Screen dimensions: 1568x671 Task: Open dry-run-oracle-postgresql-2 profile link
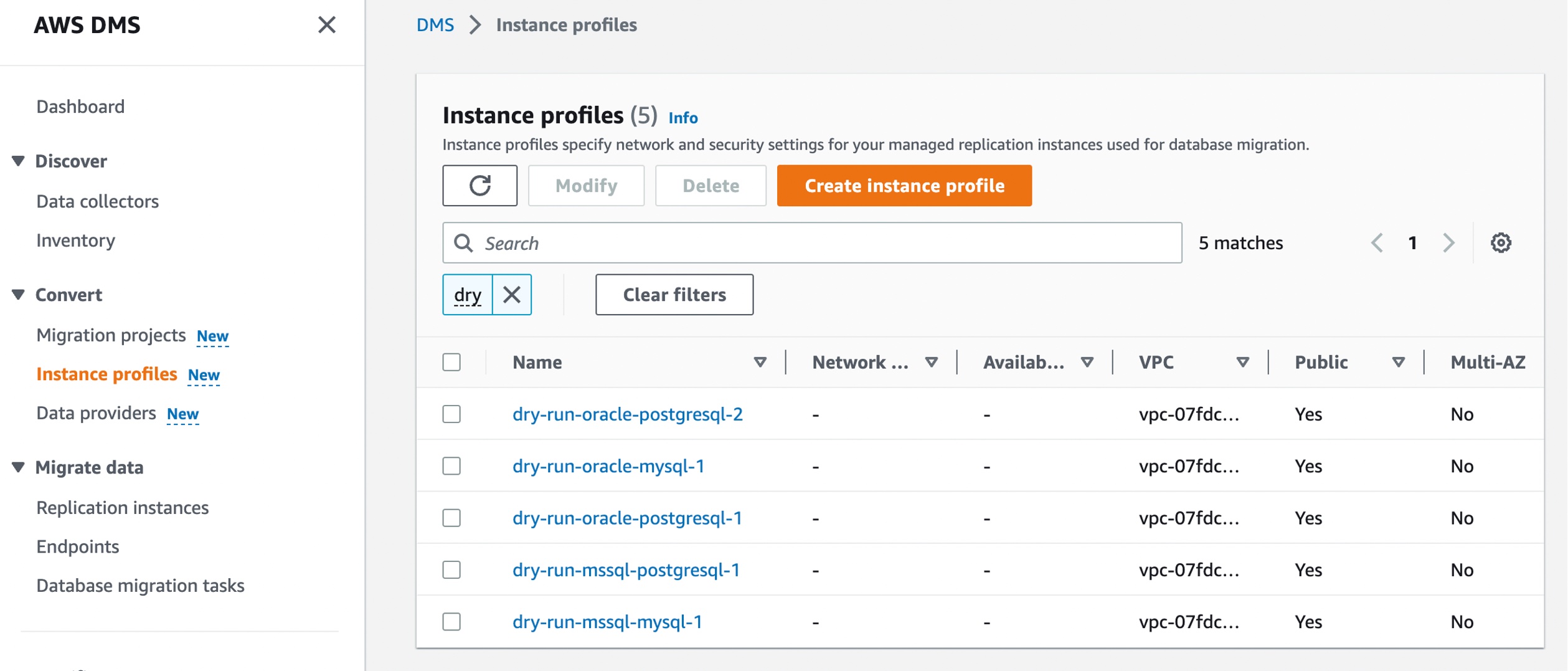coord(628,414)
